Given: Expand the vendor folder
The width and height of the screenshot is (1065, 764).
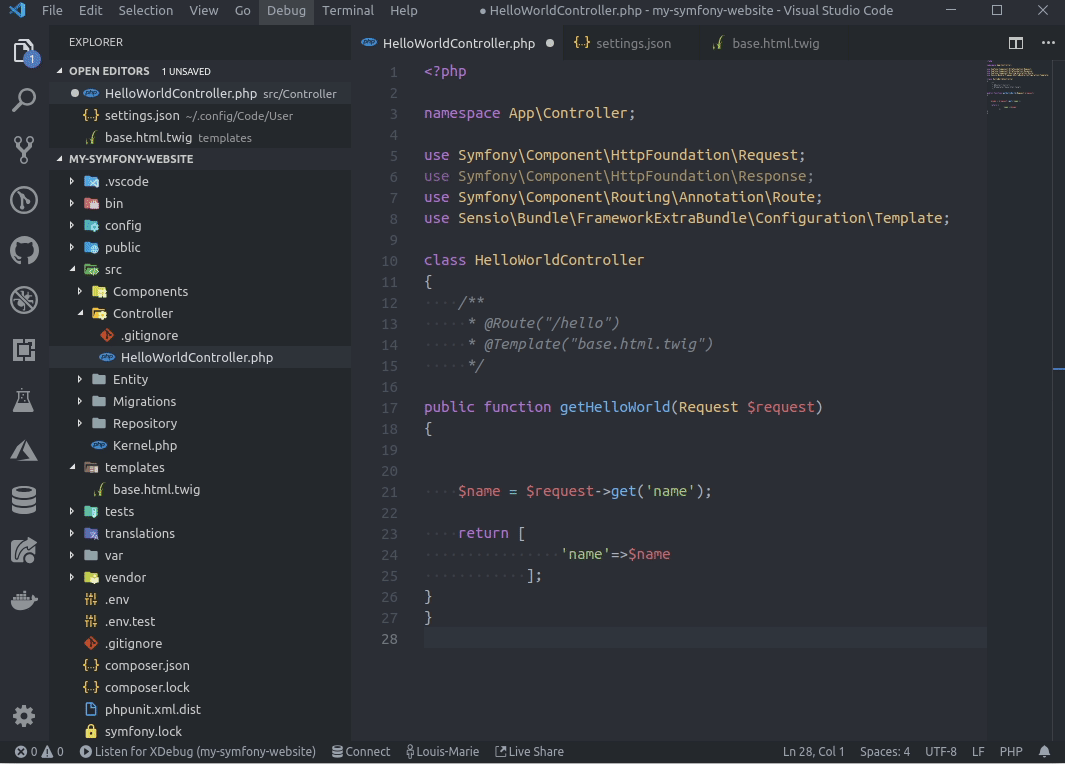Looking at the screenshot, I should [71, 577].
